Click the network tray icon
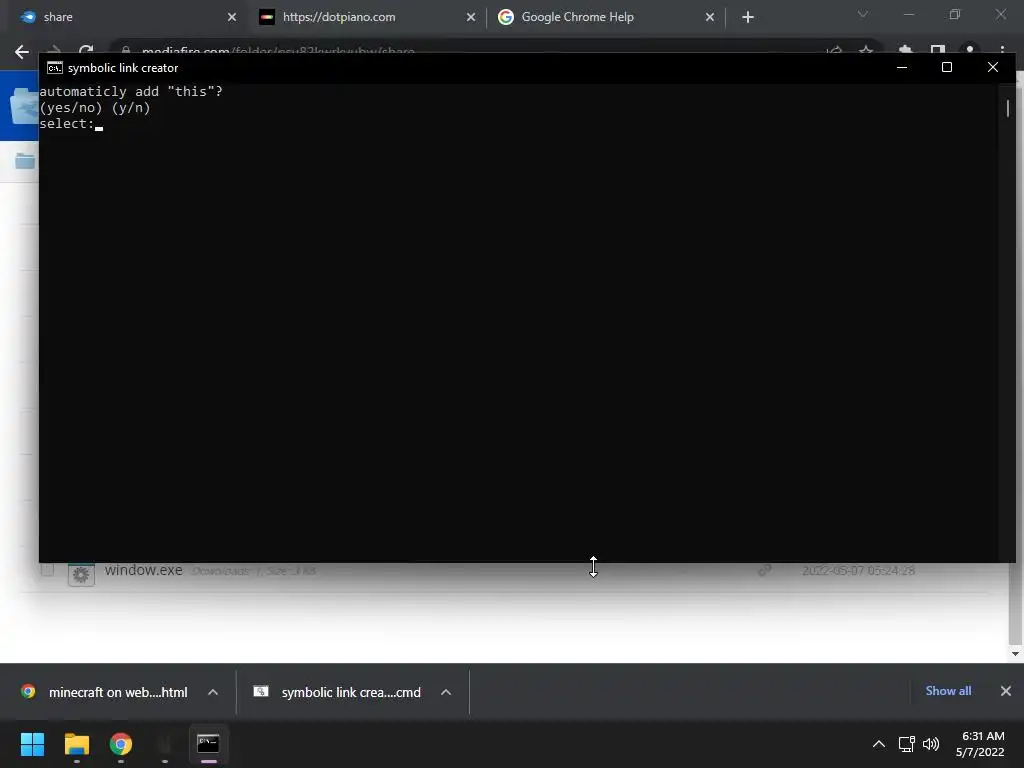 point(906,744)
